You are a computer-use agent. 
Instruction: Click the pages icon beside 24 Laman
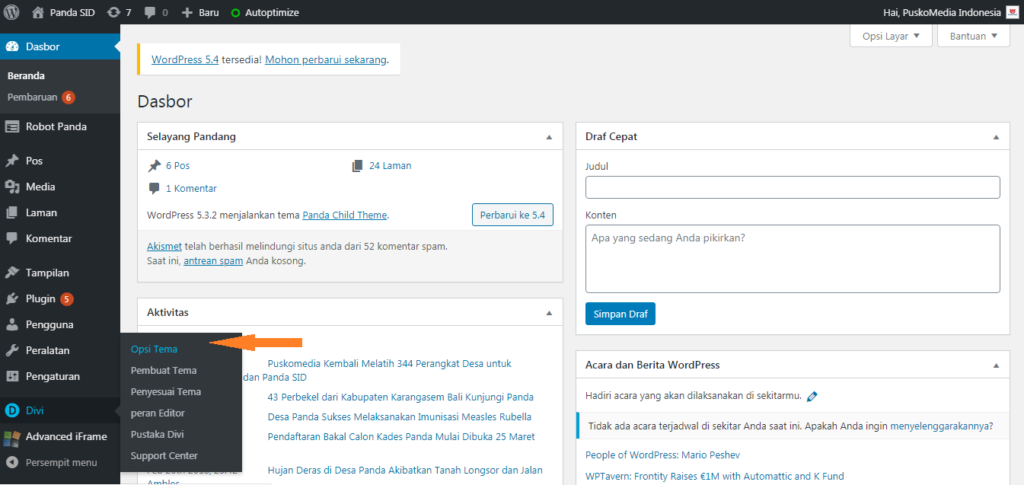pos(357,166)
